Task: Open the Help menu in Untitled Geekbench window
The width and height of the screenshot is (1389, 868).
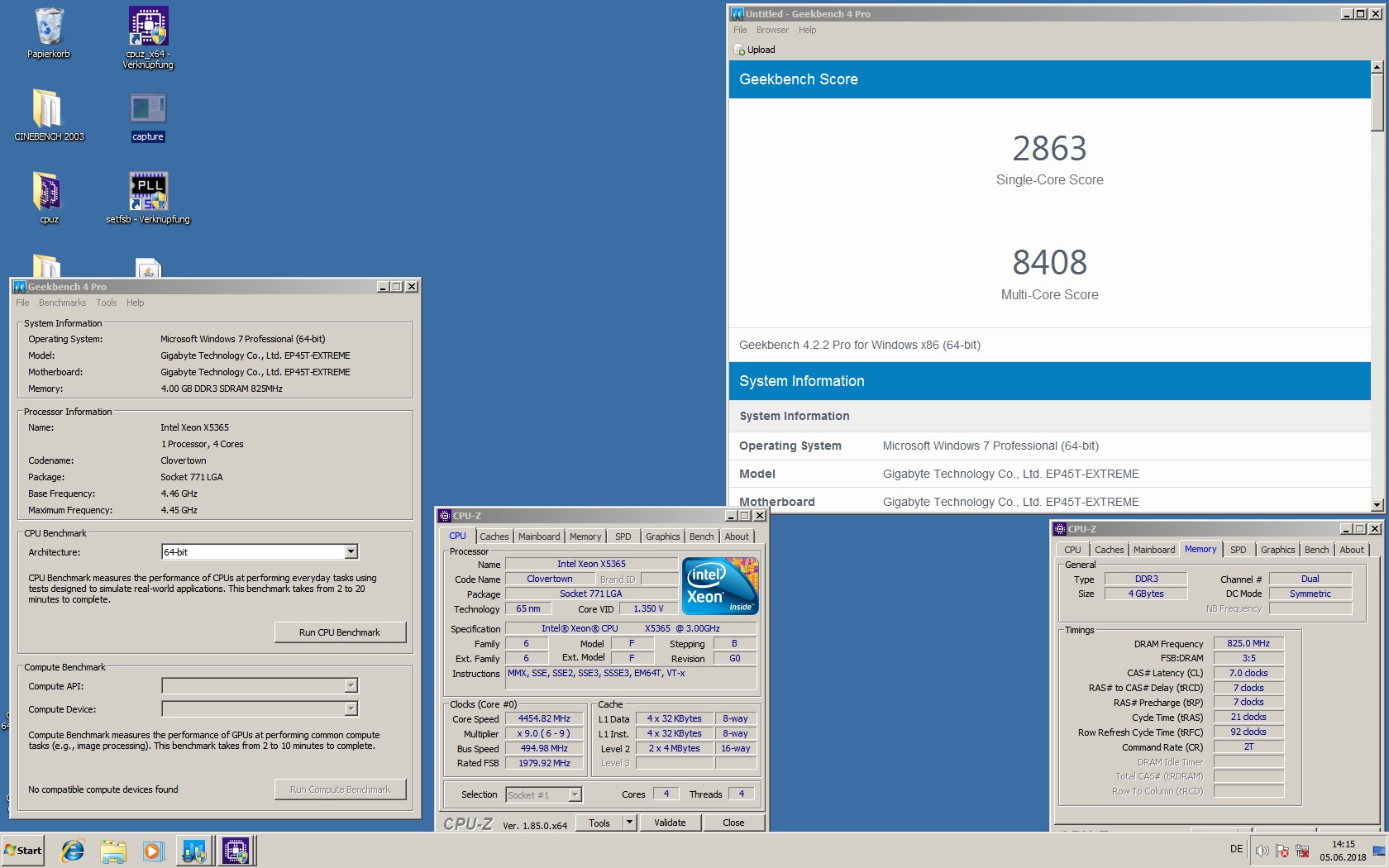Action: coord(807,30)
